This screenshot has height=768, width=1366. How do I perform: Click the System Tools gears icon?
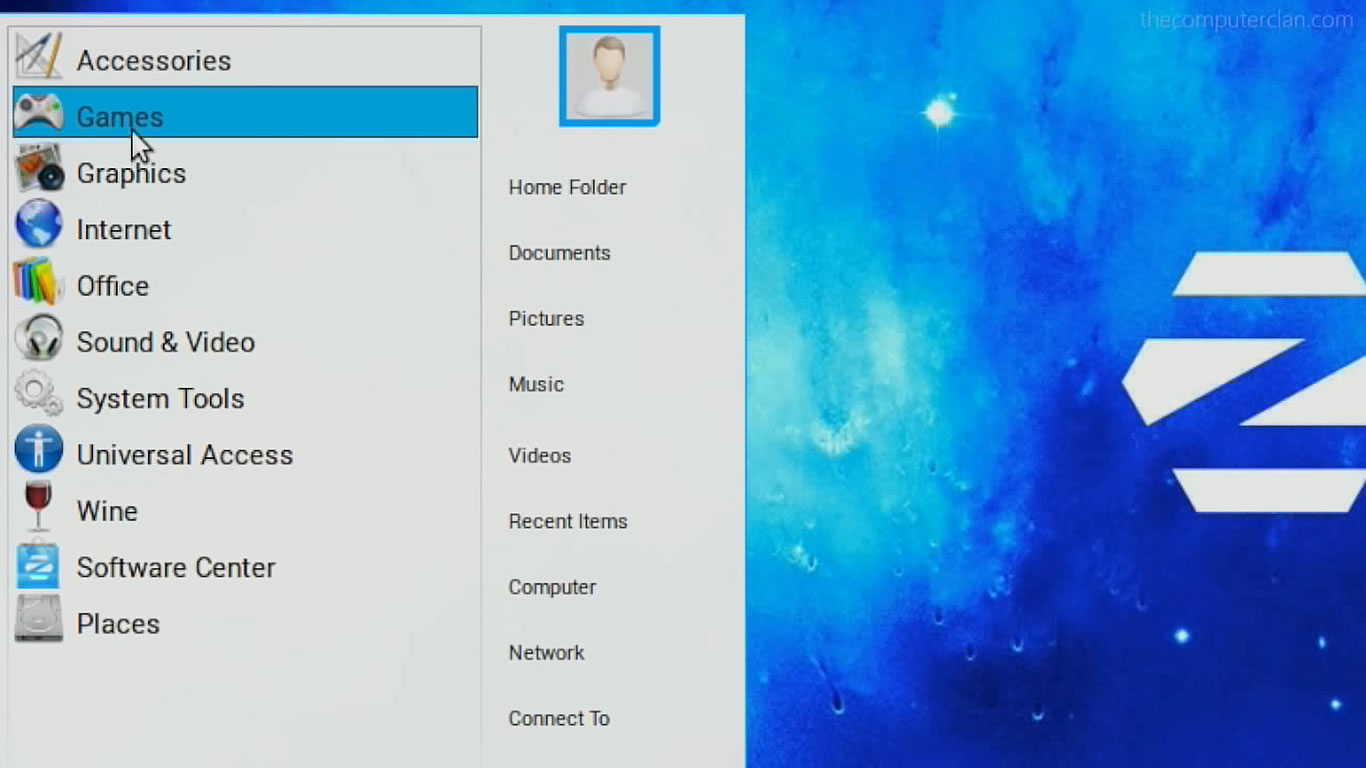tap(39, 394)
